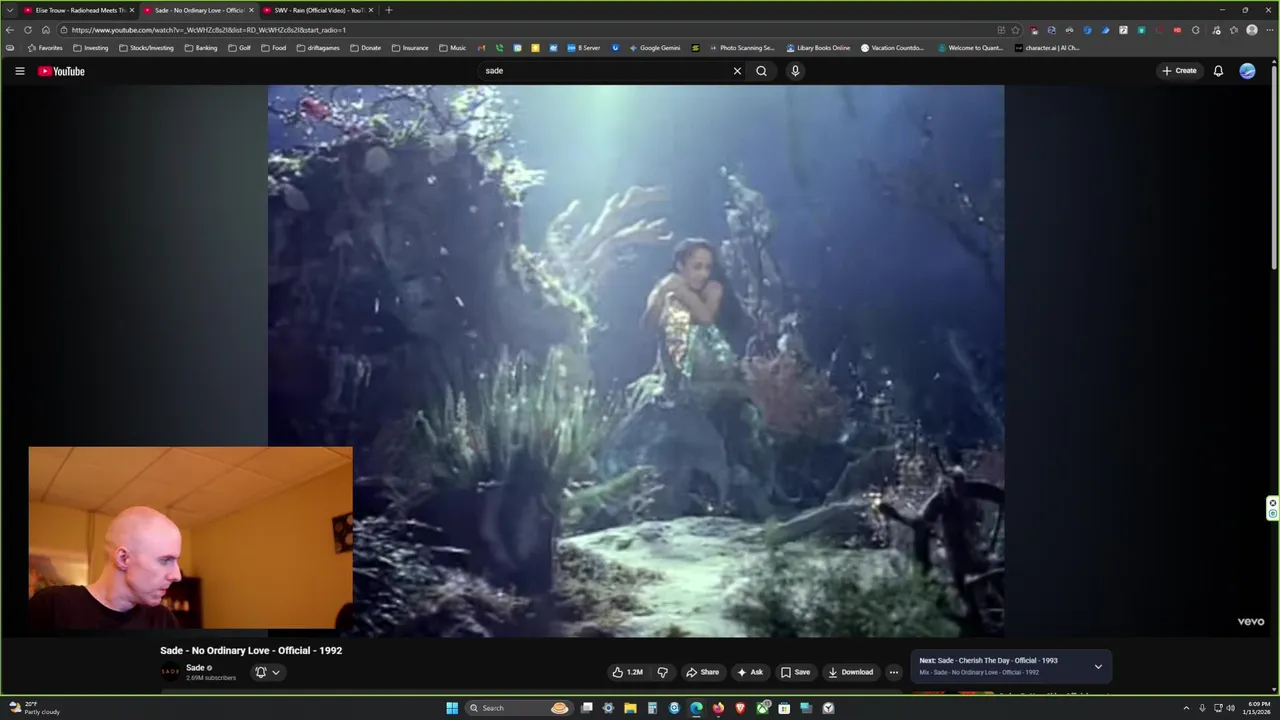
Task: Open the browser home page
Action: (x=45, y=30)
